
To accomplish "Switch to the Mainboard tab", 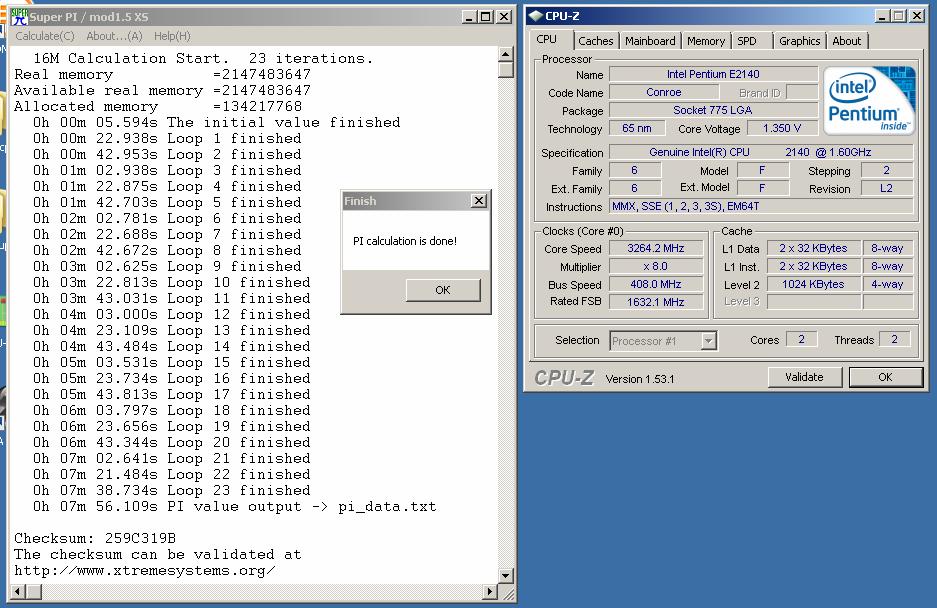I will [x=650, y=41].
